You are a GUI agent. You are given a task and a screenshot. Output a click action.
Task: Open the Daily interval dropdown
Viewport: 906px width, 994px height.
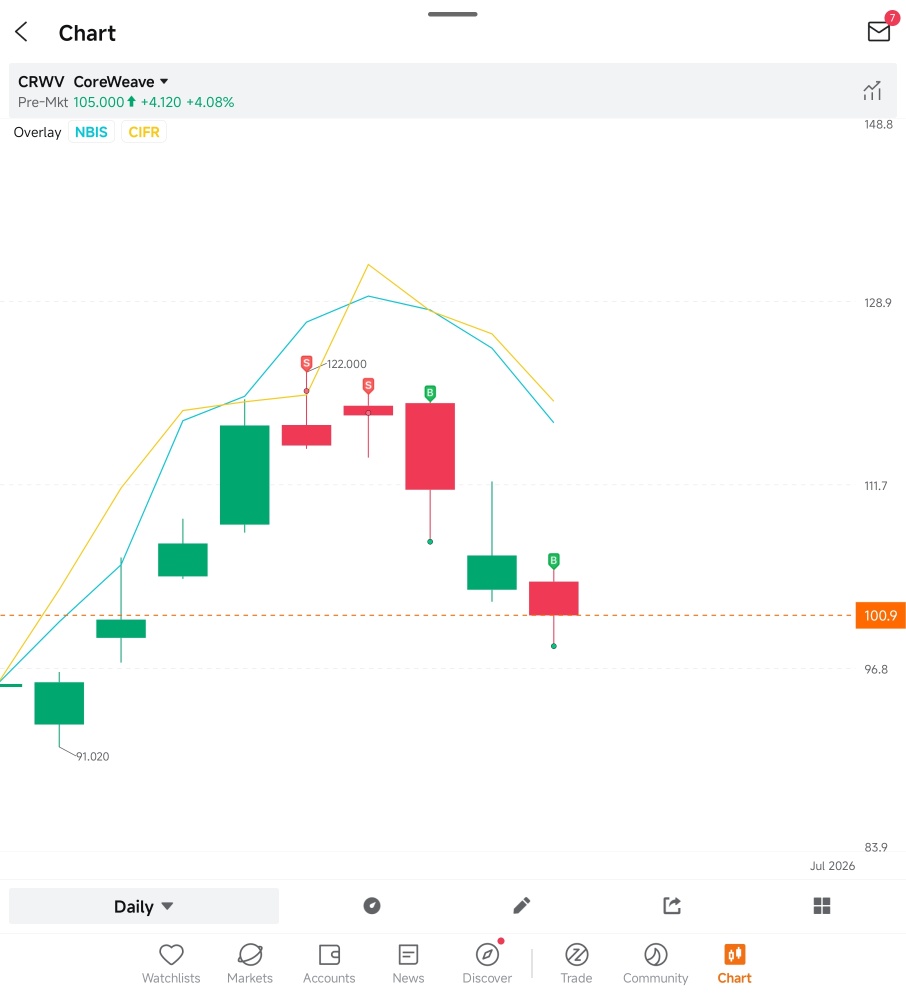click(x=144, y=907)
